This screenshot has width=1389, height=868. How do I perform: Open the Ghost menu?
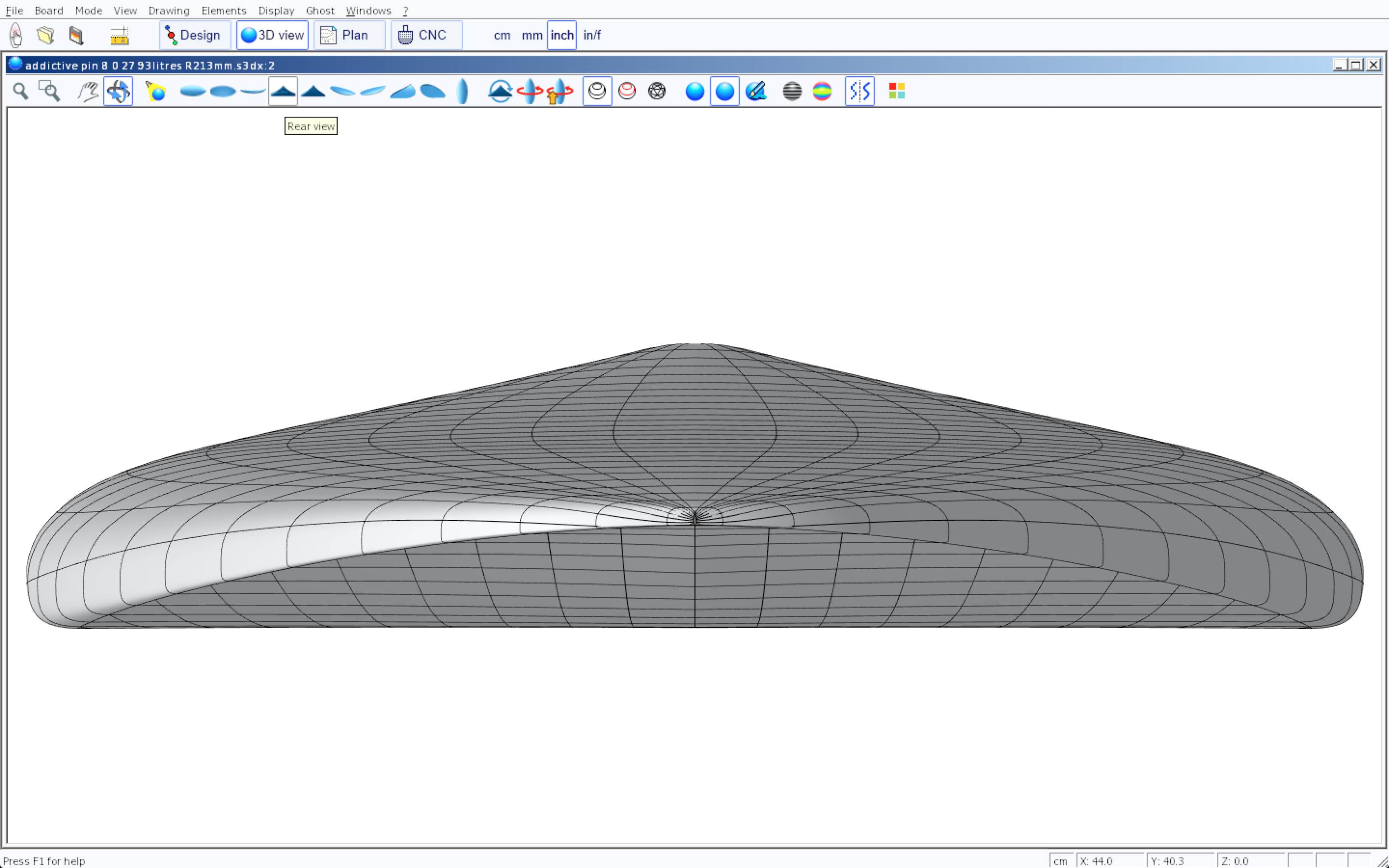pyautogui.click(x=320, y=10)
